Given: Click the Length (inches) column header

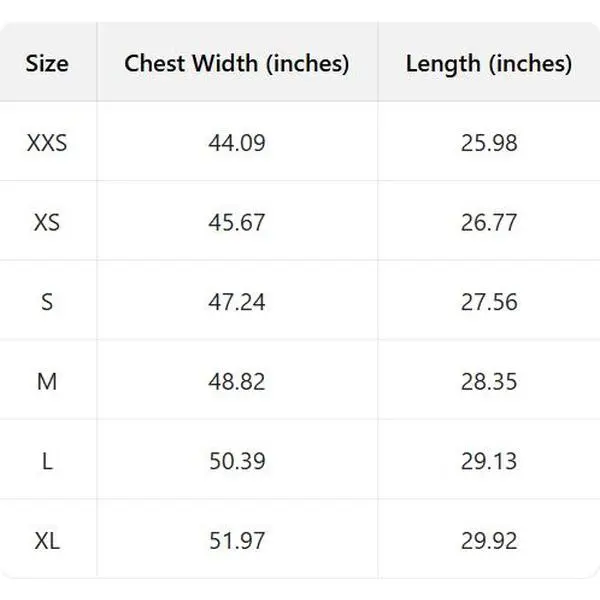Looking at the screenshot, I should click(489, 64).
